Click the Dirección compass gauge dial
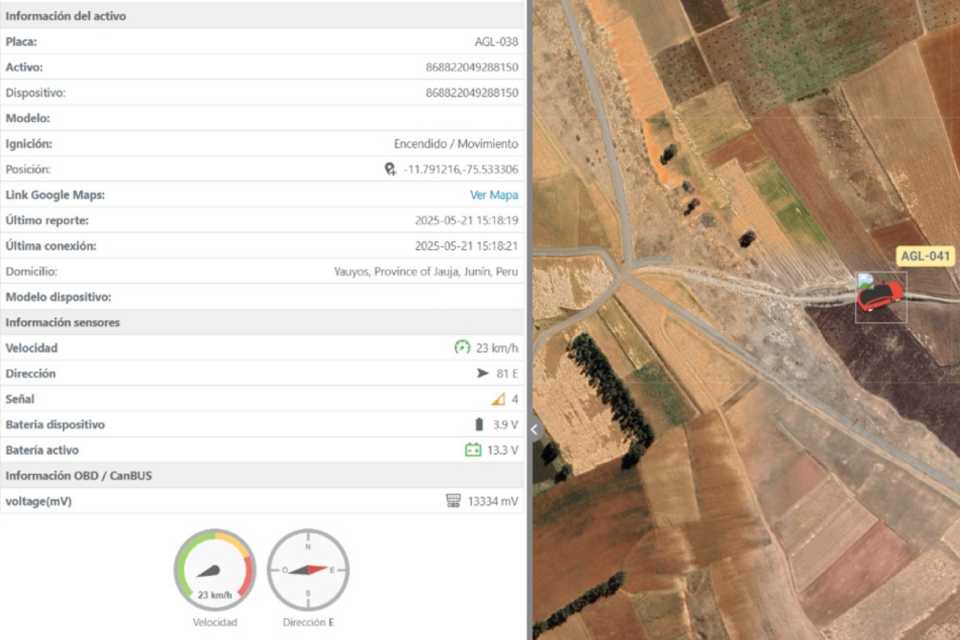Image resolution: width=960 pixels, height=640 pixels. pos(308,570)
